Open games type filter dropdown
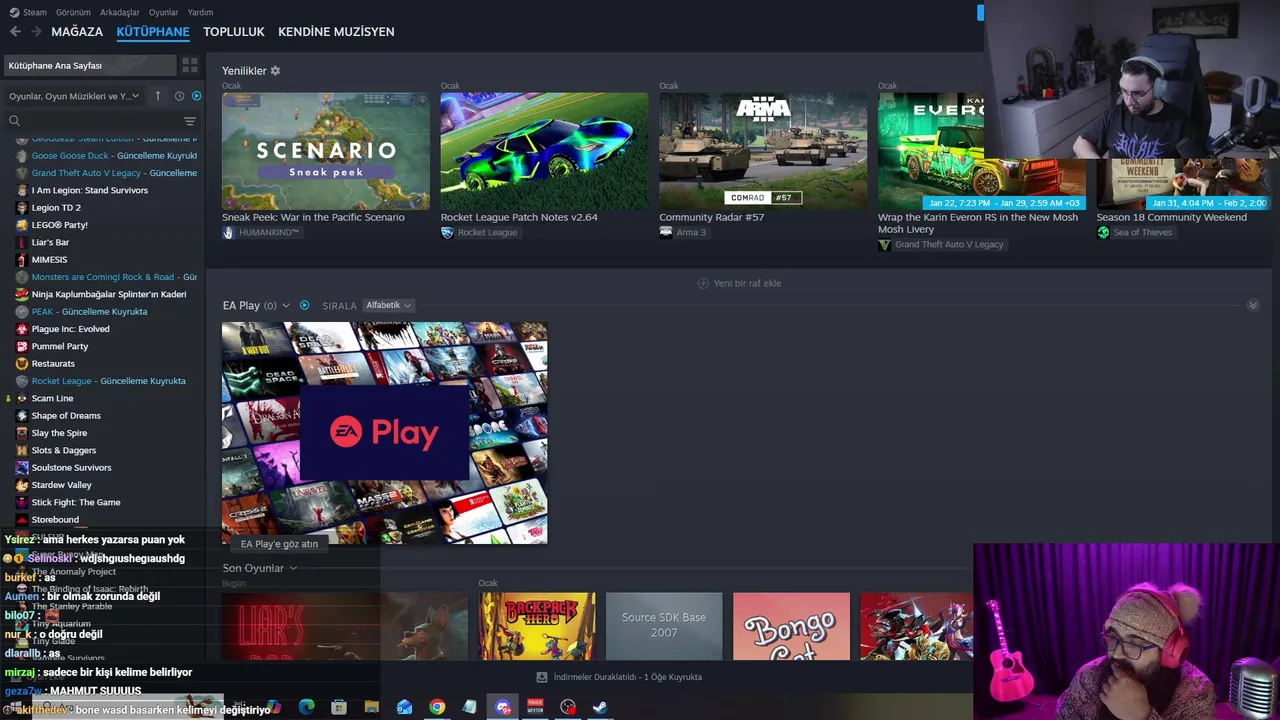The width and height of the screenshot is (1280, 720). (x=74, y=96)
